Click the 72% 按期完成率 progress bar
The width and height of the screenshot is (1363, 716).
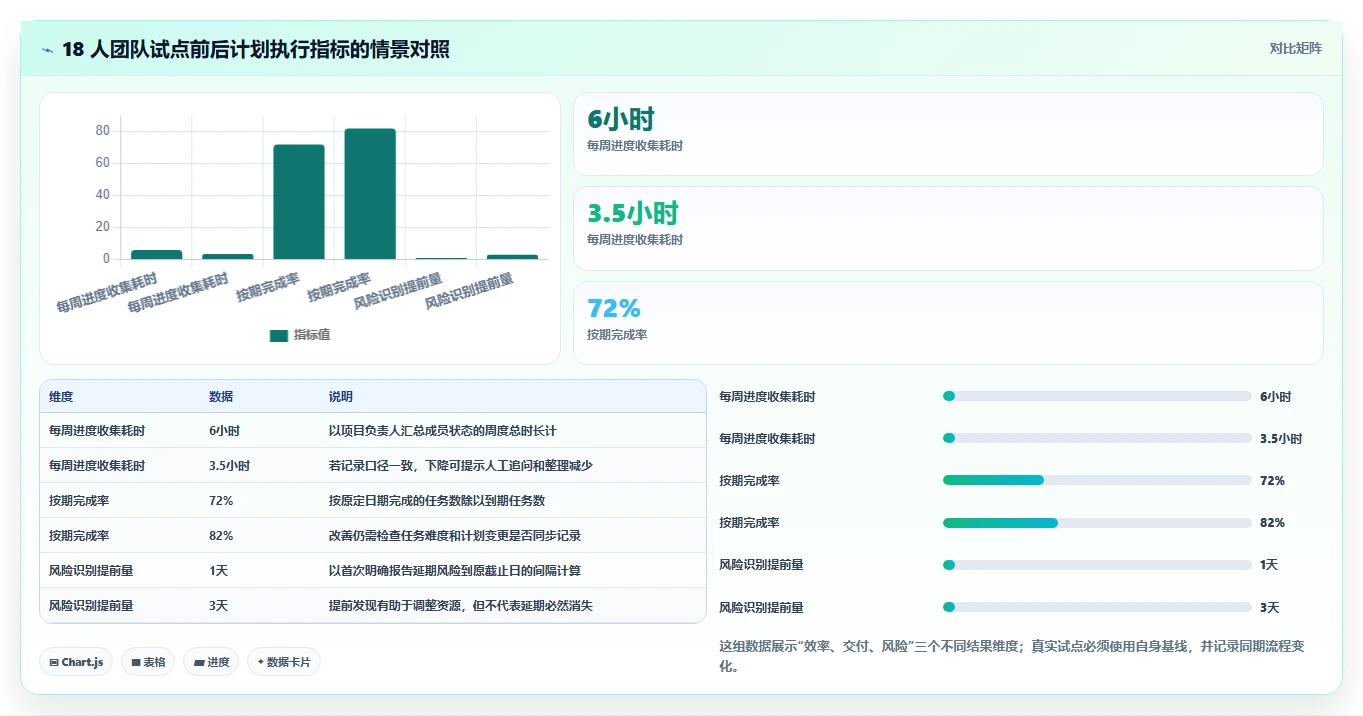(1097, 480)
